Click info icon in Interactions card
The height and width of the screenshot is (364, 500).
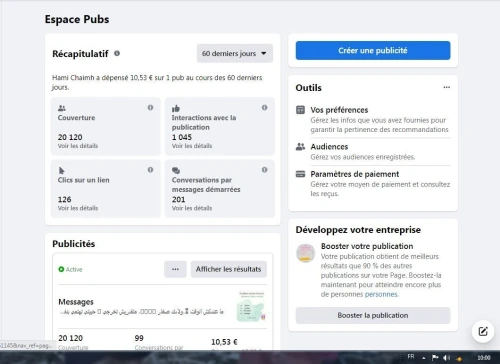pos(264,107)
